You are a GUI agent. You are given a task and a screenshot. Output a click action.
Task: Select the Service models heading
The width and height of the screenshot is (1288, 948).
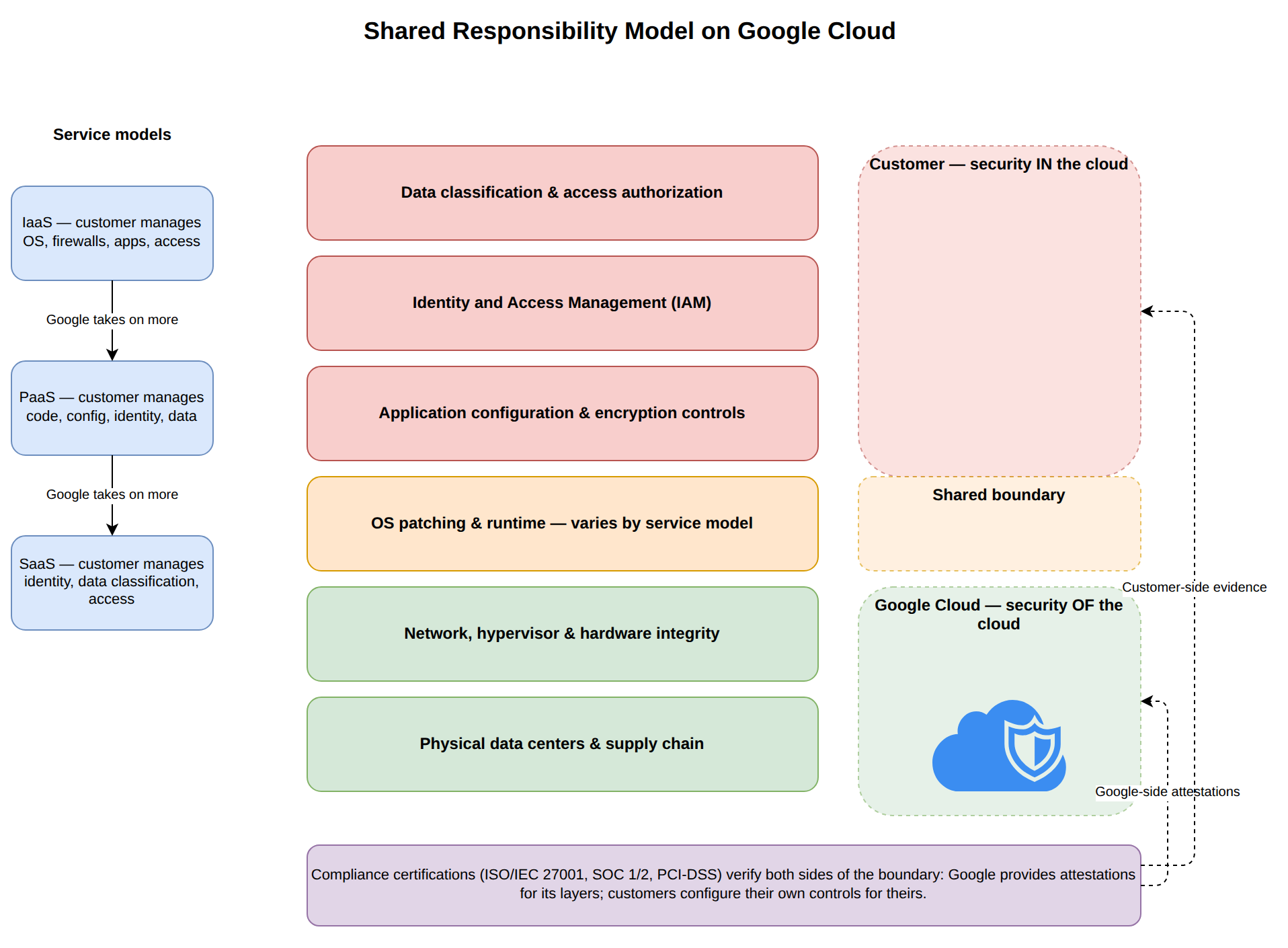112,134
